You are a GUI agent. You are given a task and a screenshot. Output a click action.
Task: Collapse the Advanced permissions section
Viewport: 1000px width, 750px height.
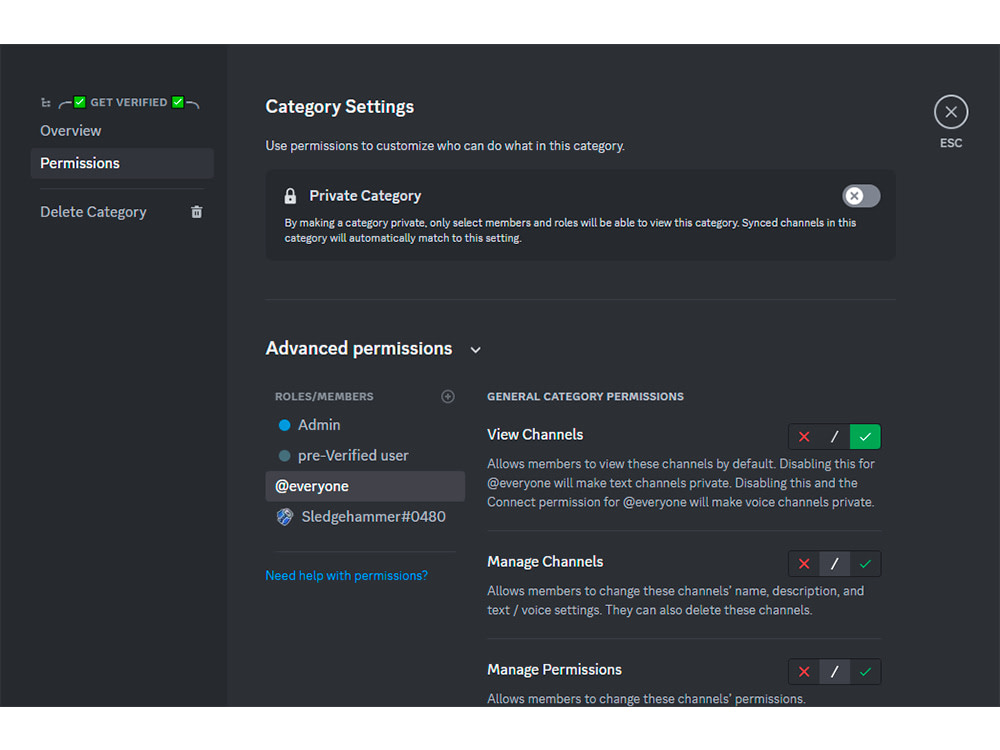[475, 349]
